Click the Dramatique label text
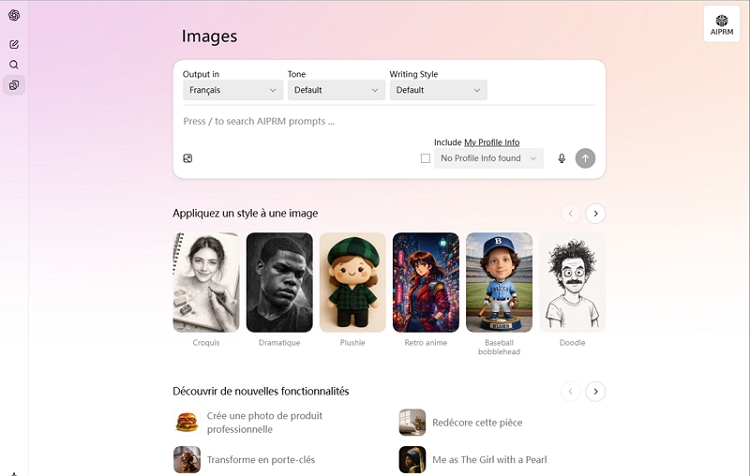 (x=279, y=343)
